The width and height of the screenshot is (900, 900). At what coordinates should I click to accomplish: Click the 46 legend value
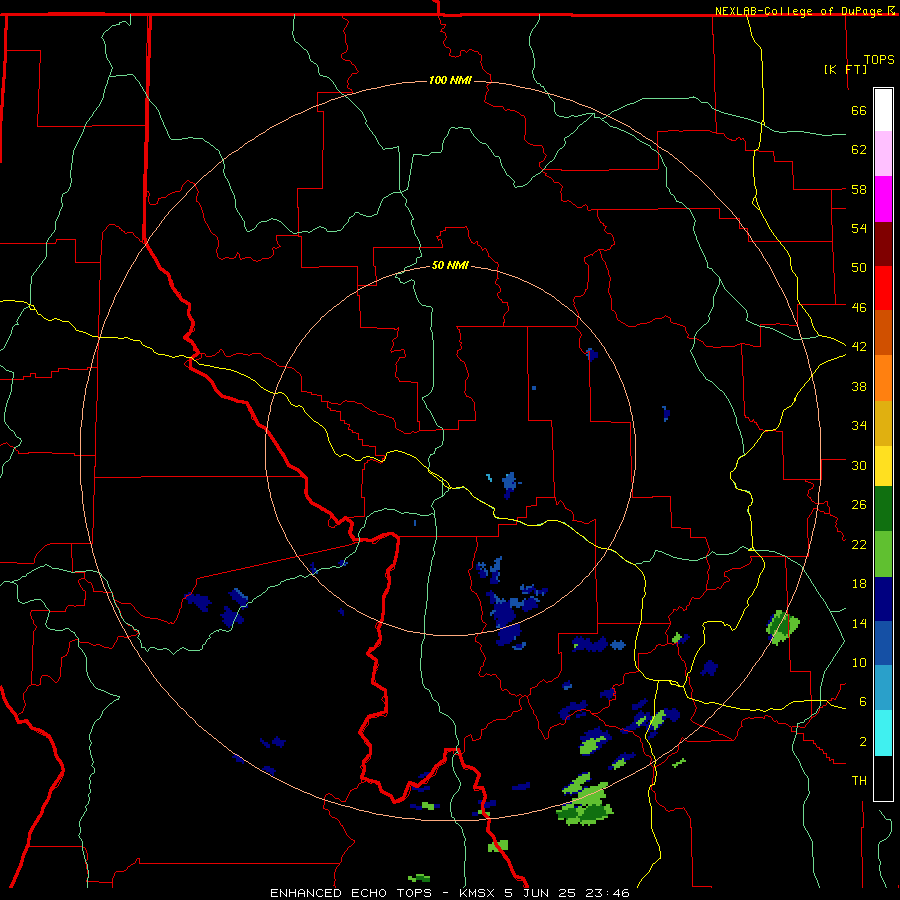859,308
